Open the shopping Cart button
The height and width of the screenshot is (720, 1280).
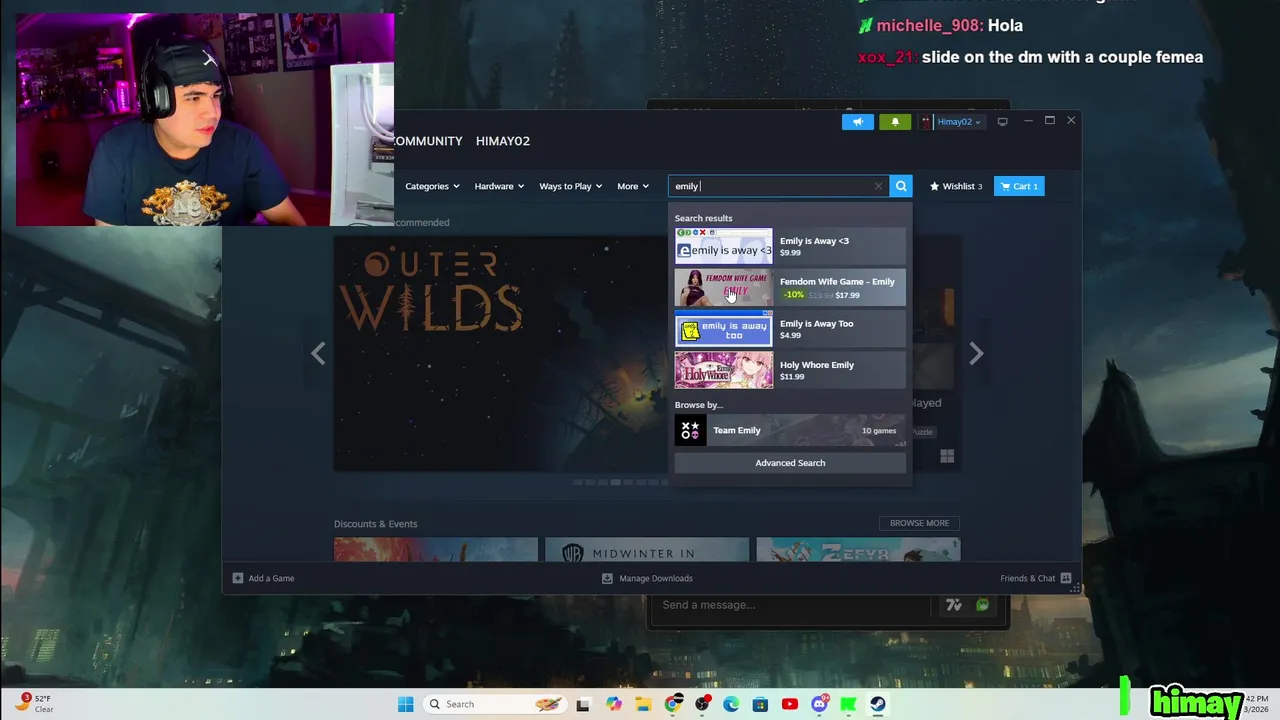click(1019, 186)
